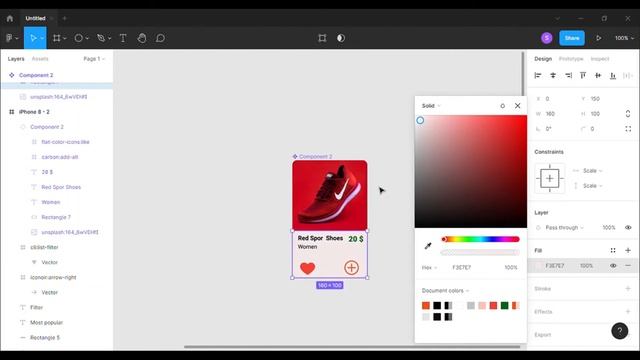Add a stroke with plus
The width and height of the screenshot is (640, 360).
coord(628,289)
